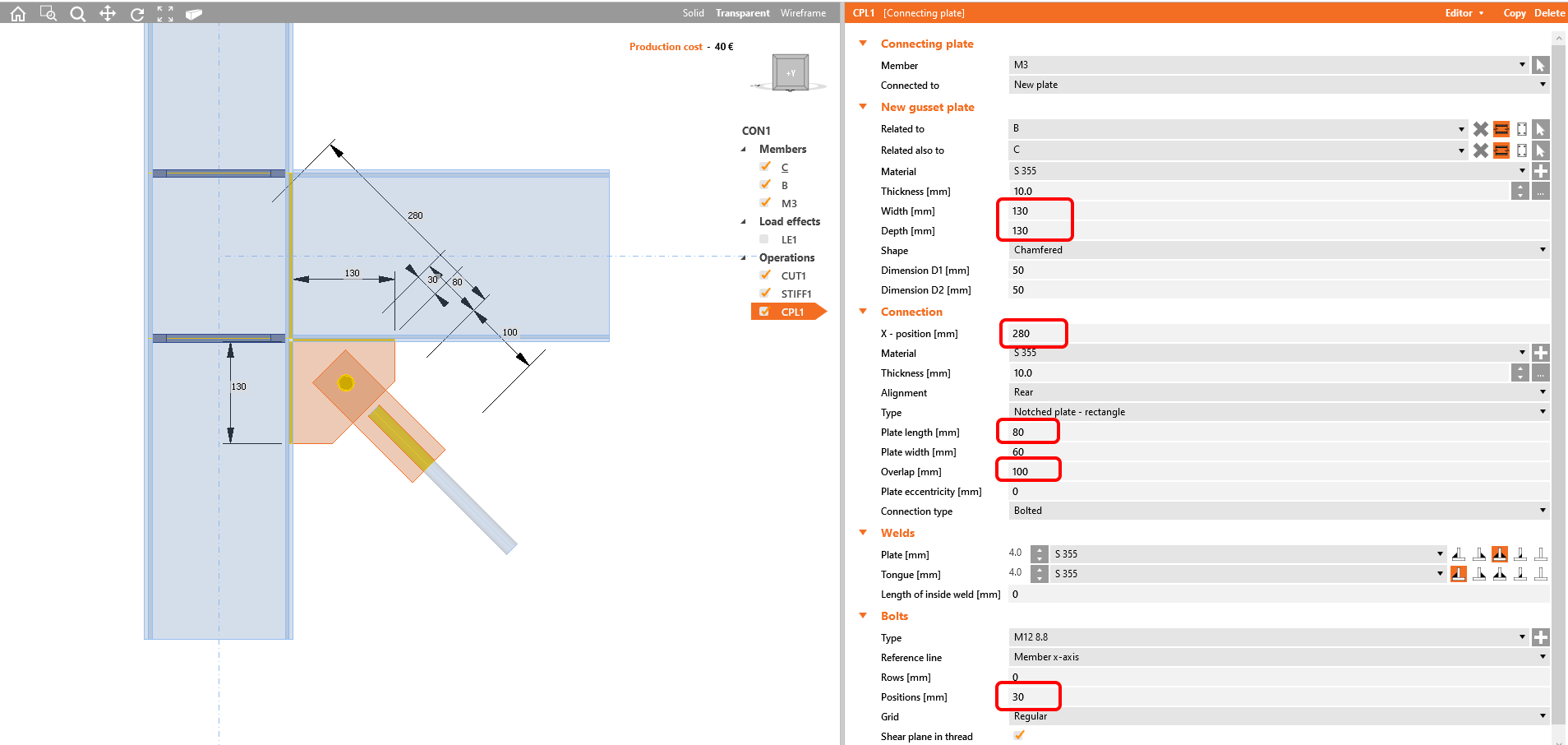Screen dimensions: 1568x745
Task: Enable the LE1 load effect
Action: [x=763, y=239]
